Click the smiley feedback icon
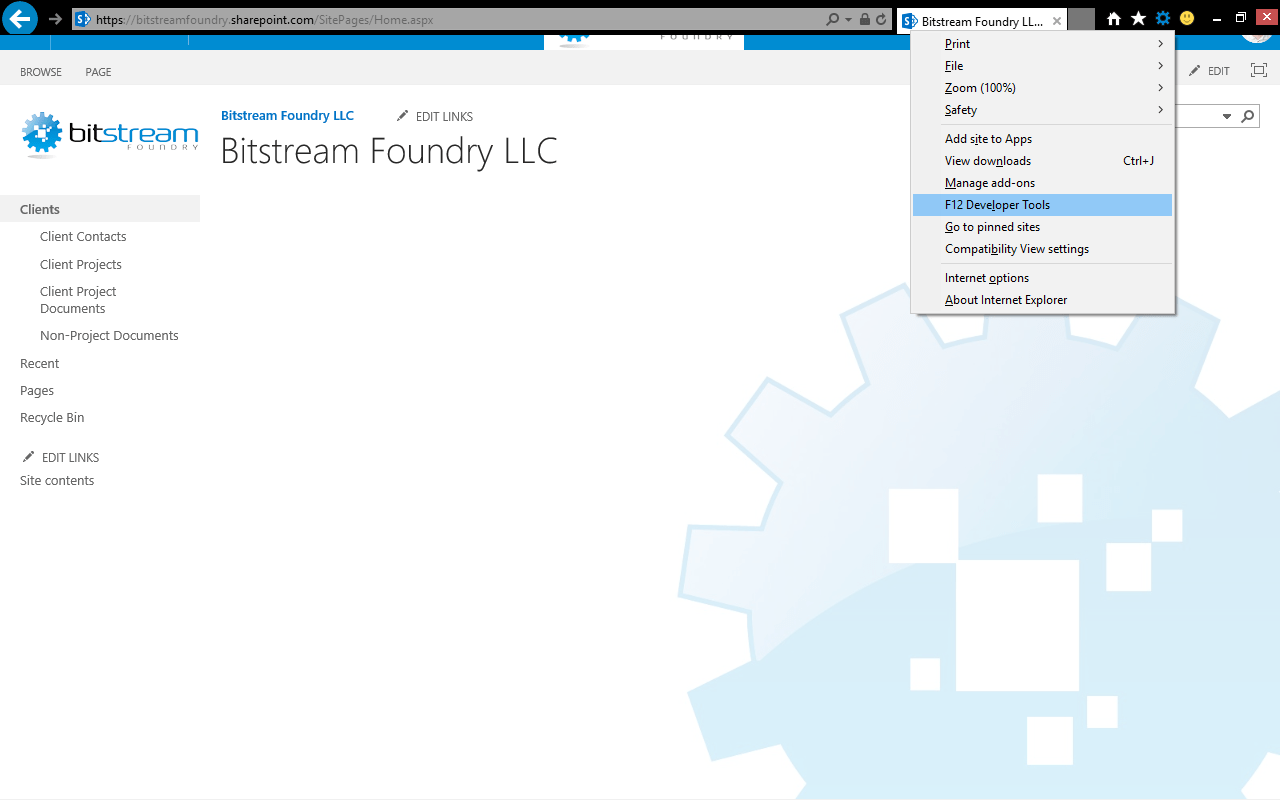 click(x=1187, y=17)
